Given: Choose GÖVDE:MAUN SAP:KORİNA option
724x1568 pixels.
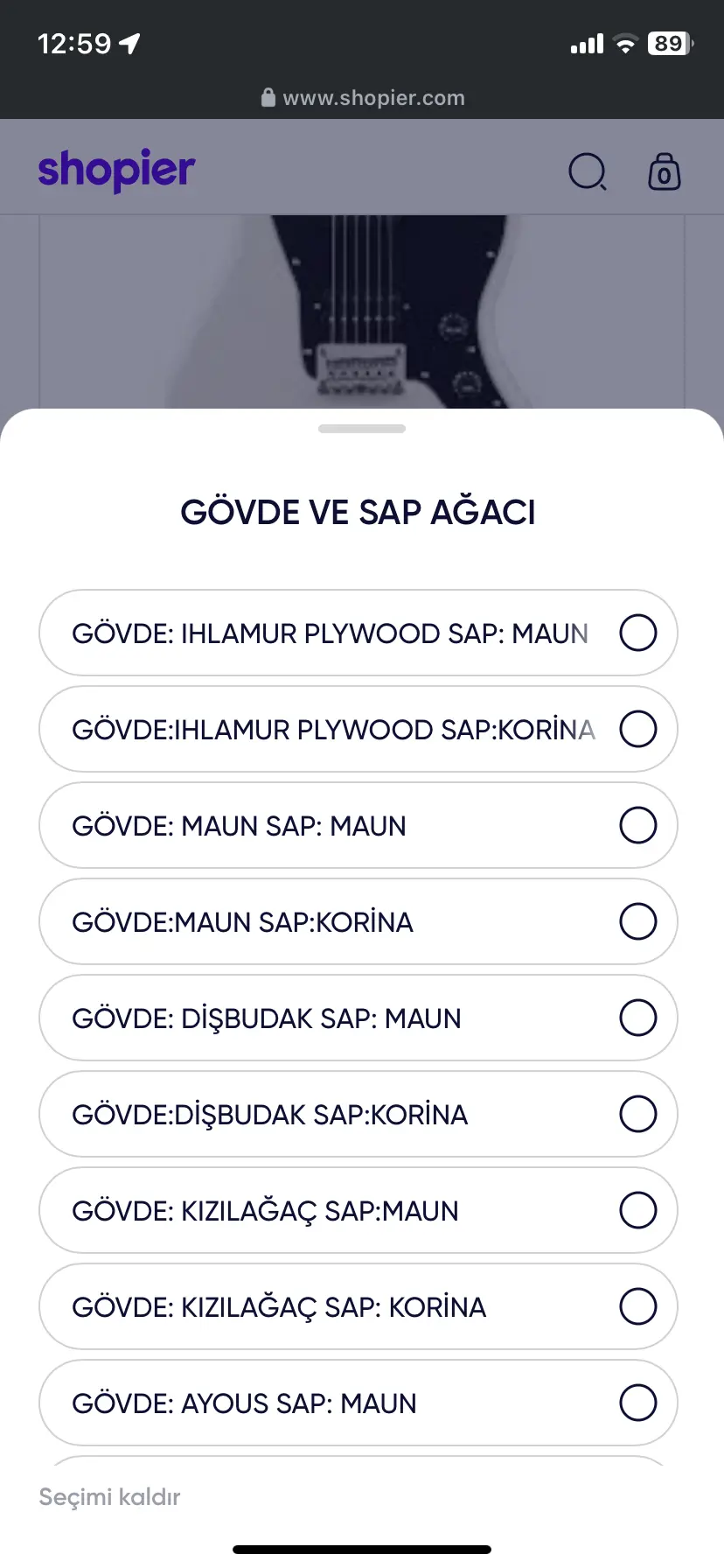Looking at the screenshot, I should coord(359,921).
